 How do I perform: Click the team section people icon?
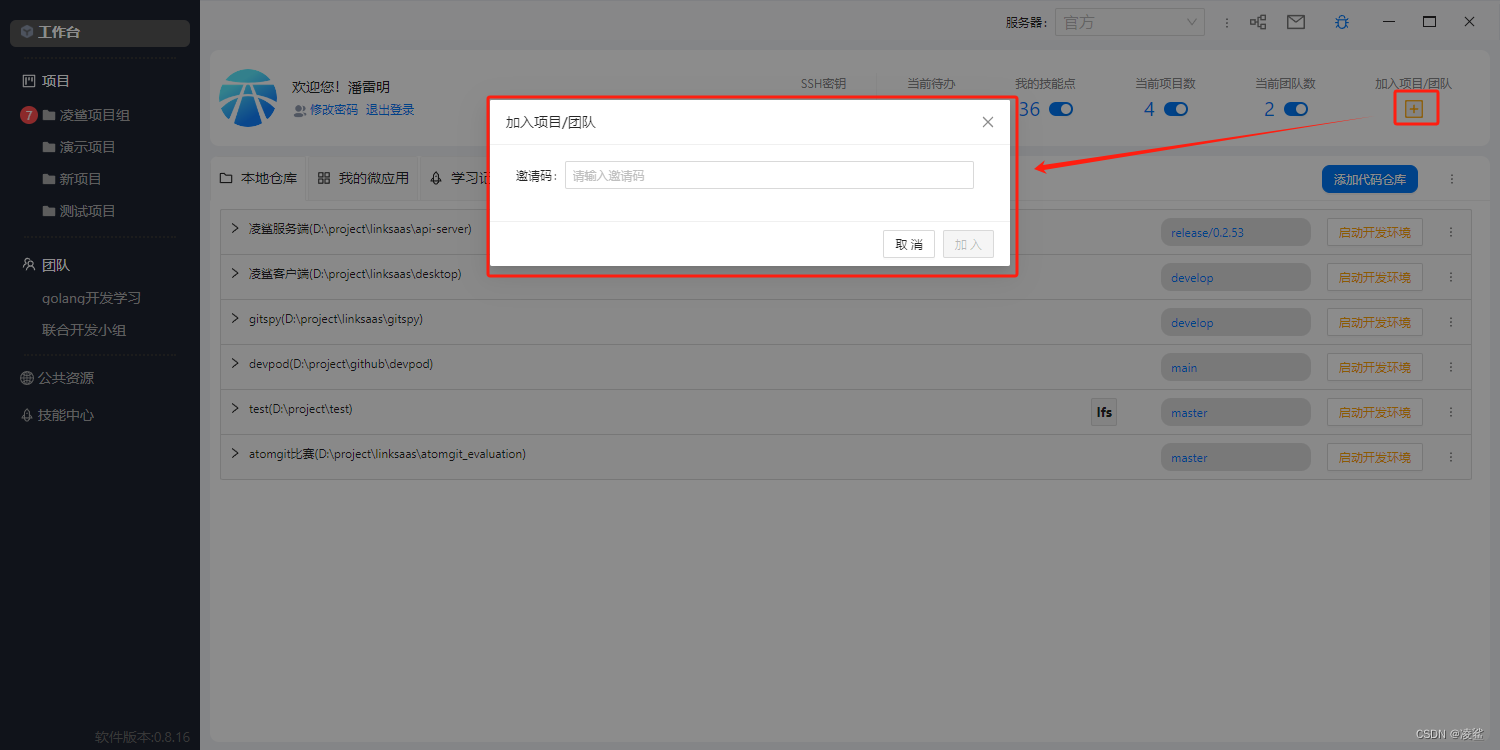28,265
